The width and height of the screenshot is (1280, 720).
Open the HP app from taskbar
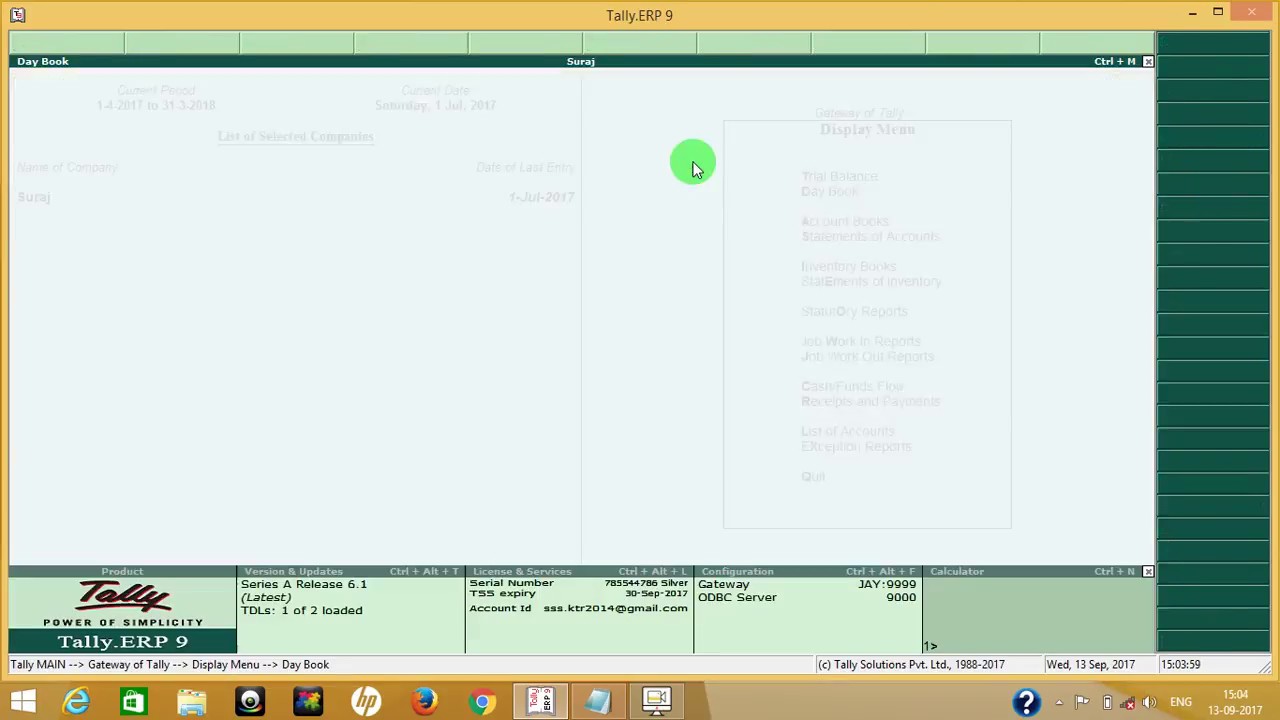(x=366, y=701)
